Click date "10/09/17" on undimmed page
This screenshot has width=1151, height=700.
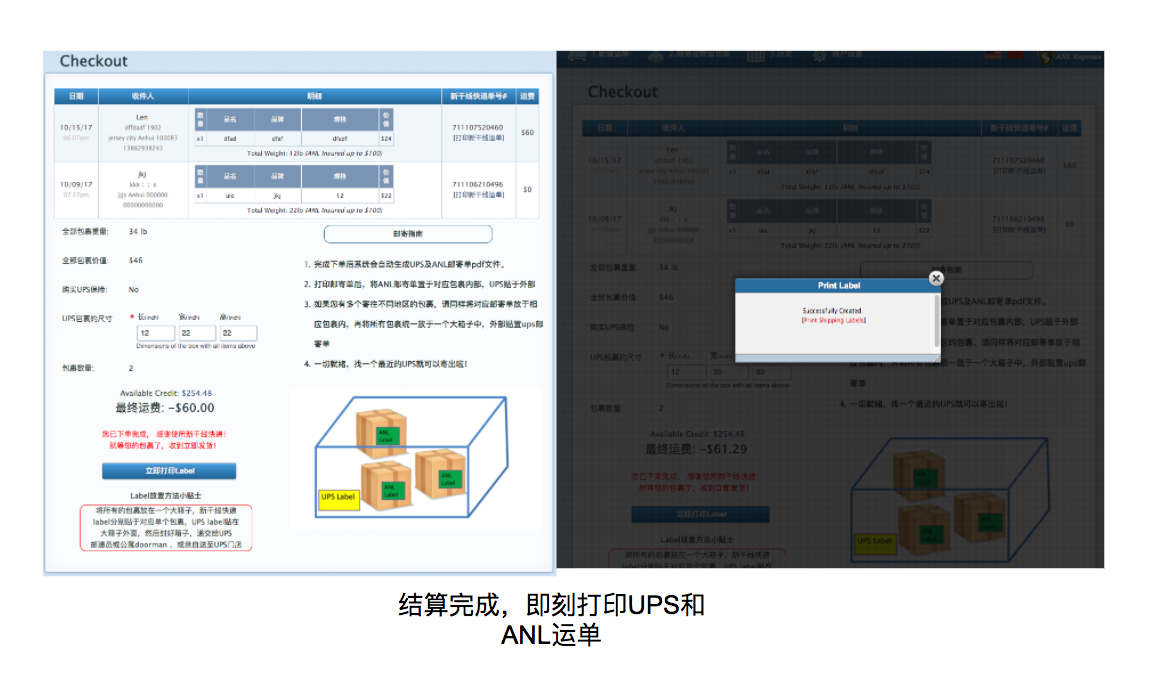pos(76,185)
